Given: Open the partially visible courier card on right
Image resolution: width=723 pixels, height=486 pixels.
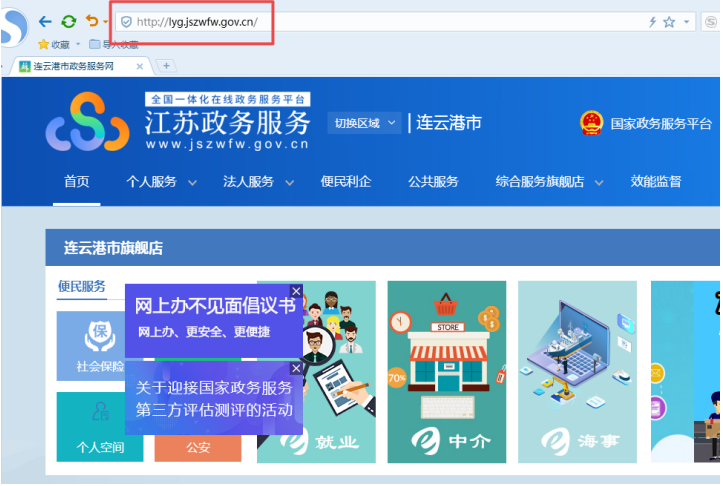Looking at the screenshot, I should point(685,372).
